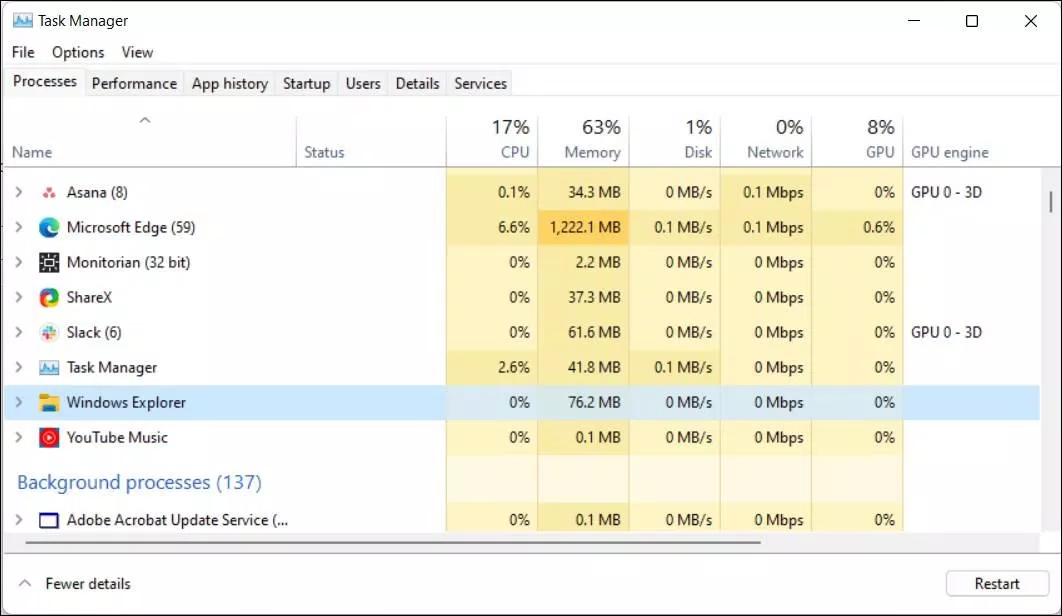This screenshot has width=1062, height=616.
Task: Click the Restart button
Action: (x=995, y=583)
